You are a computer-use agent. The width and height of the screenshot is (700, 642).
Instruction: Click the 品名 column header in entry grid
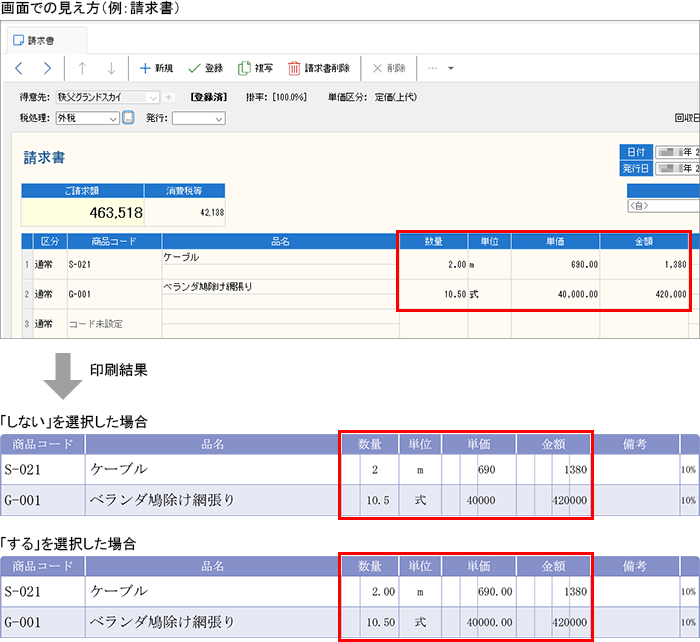coord(280,242)
